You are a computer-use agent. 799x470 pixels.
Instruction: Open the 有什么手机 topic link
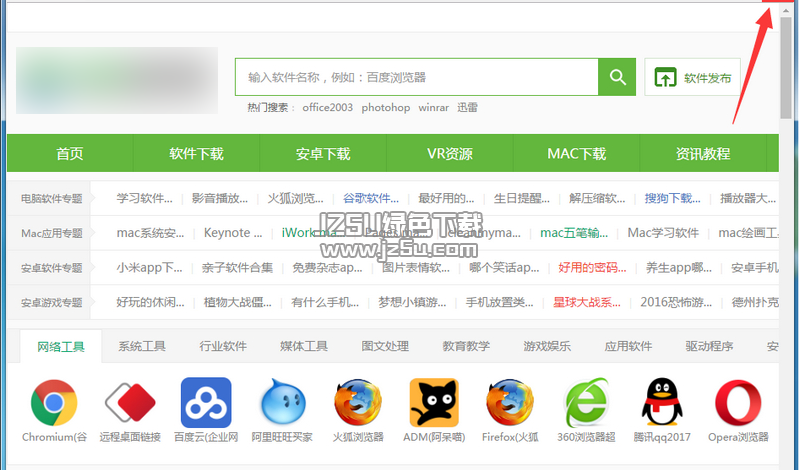click(325, 302)
